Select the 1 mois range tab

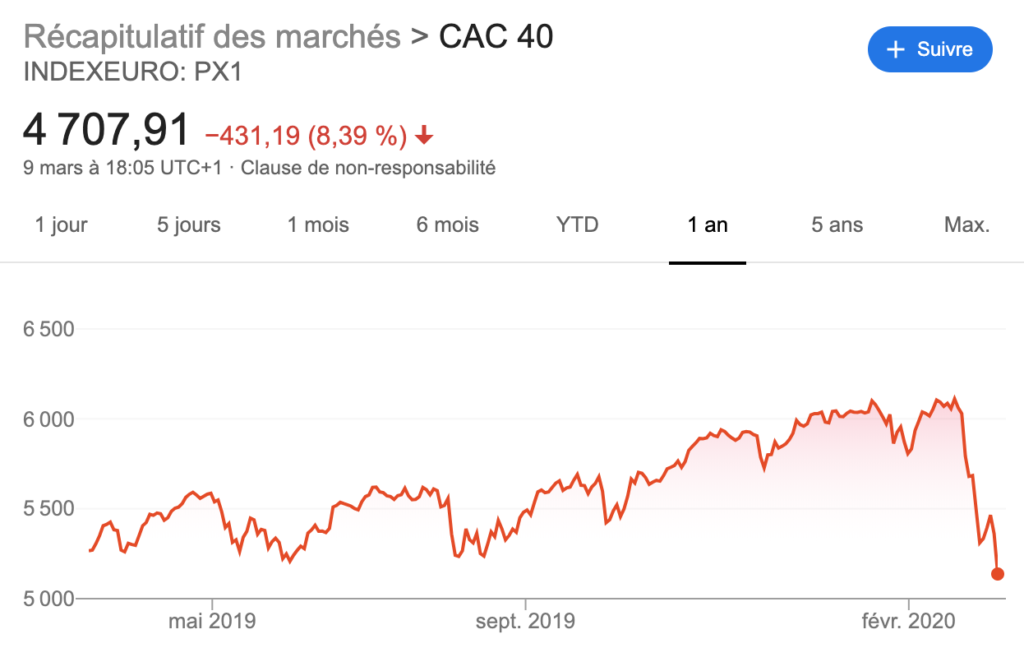click(x=318, y=225)
